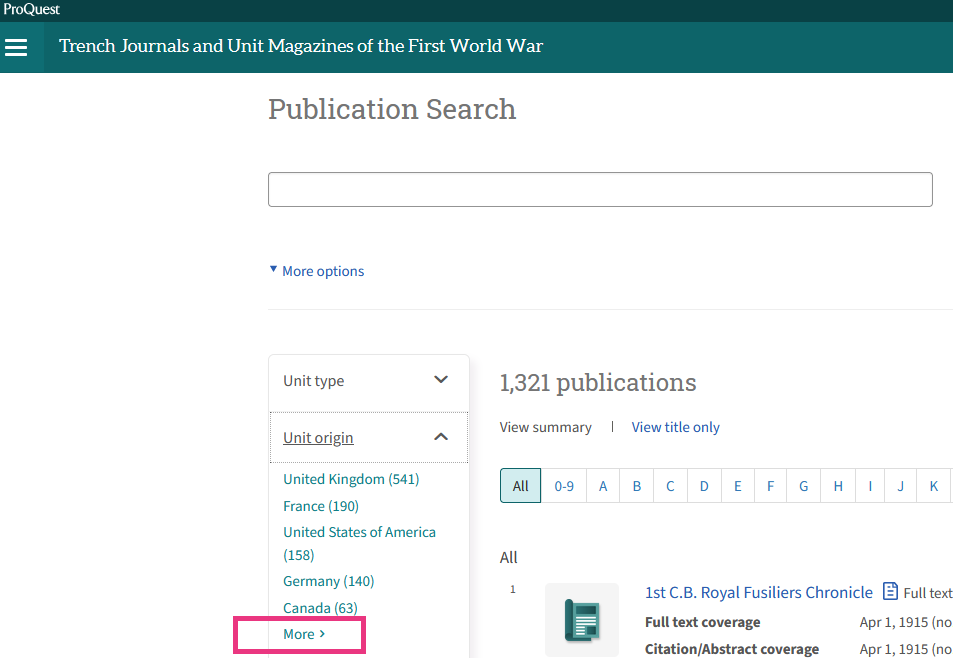Expand the Unit type filter
The width and height of the screenshot is (953, 658).
tap(368, 381)
